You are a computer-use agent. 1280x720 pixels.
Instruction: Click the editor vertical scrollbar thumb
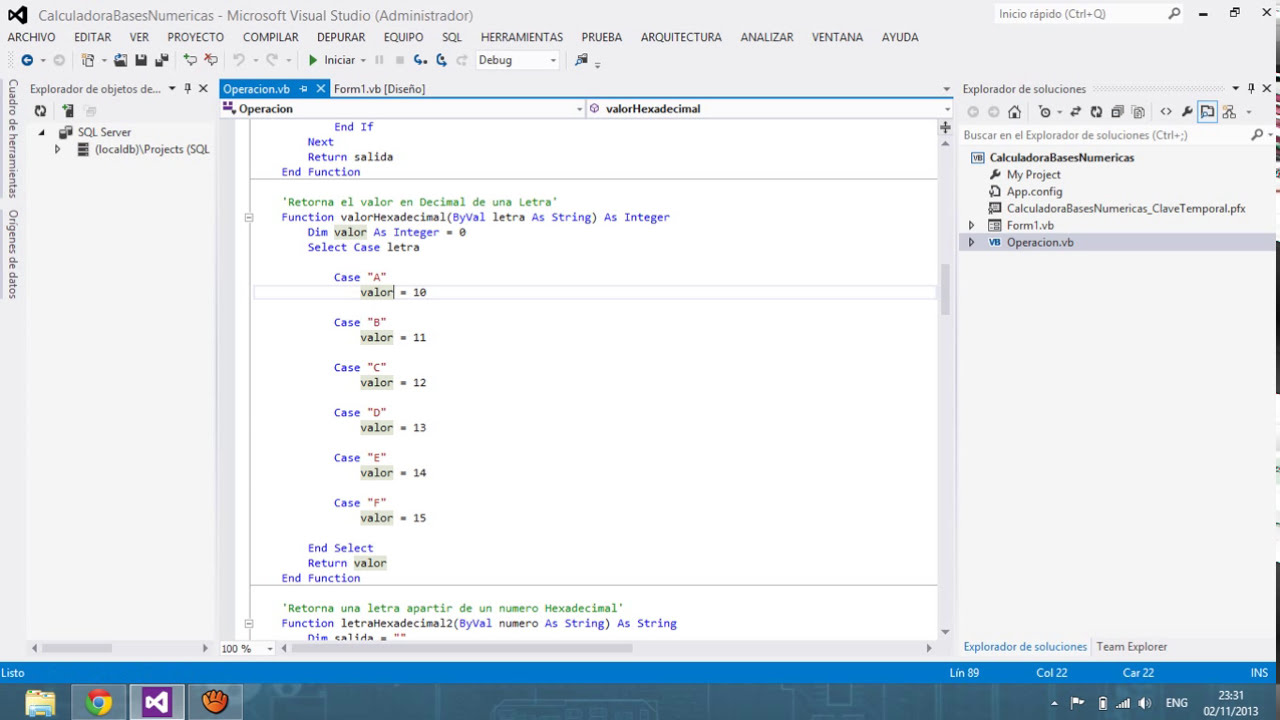point(945,290)
